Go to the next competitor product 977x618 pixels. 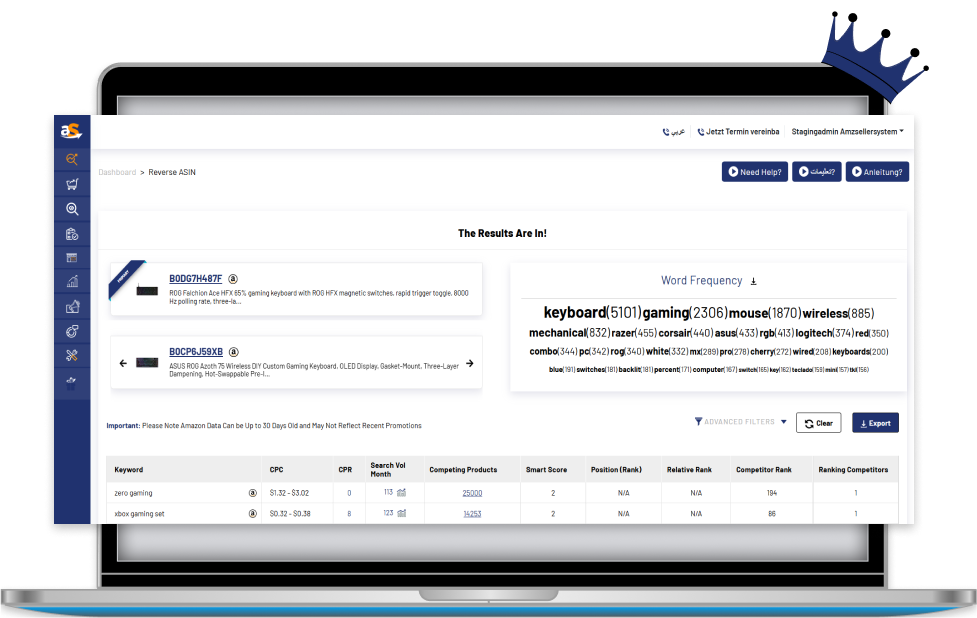click(x=470, y=363)
